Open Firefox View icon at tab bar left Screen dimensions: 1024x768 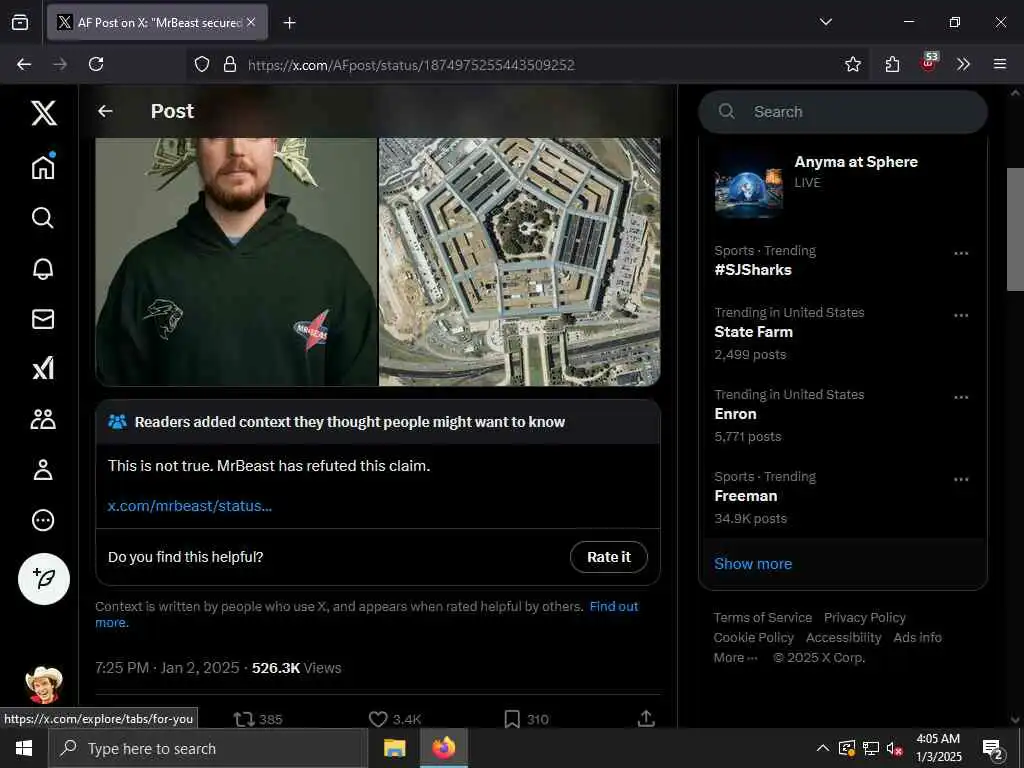point(20,22)
